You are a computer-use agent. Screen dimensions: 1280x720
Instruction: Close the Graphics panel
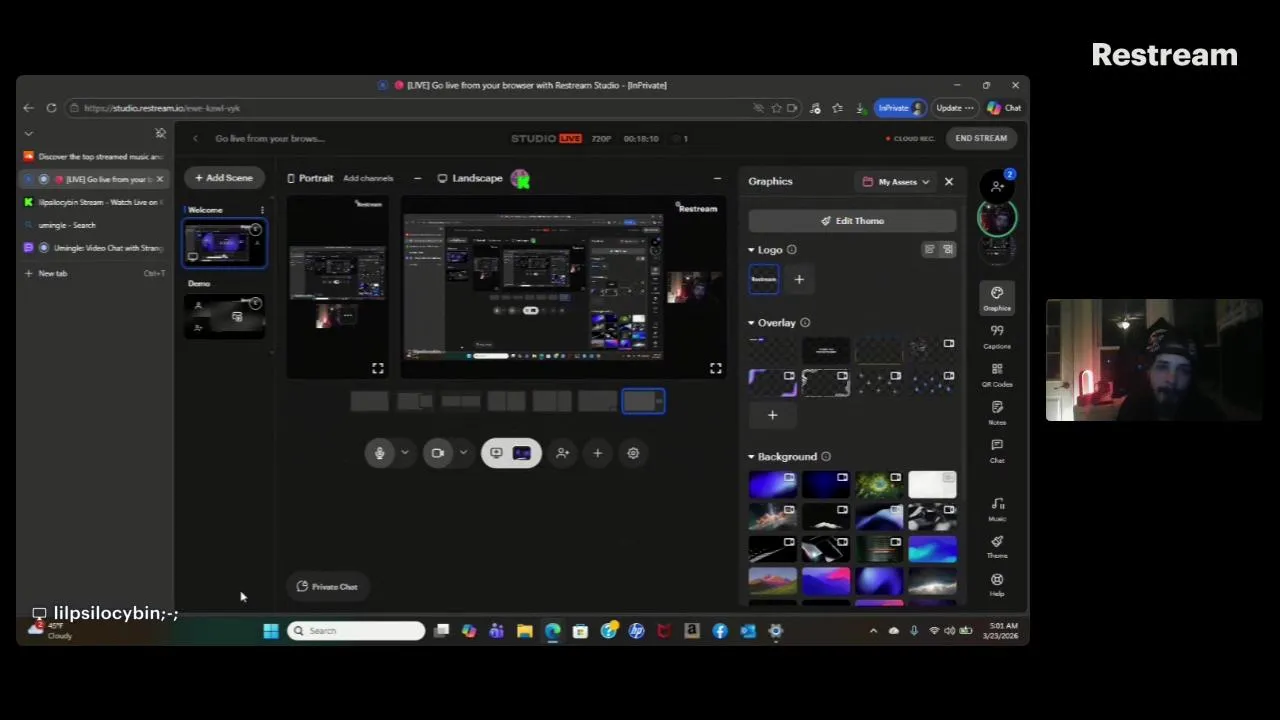949,182
